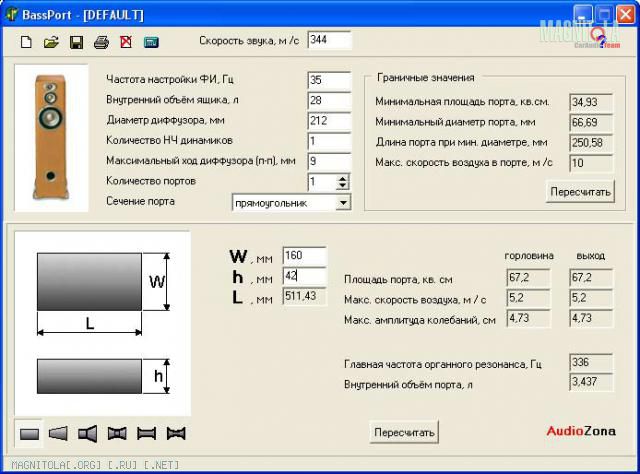The image size is (640, 474).
Task: Choose the flared horn port shape
Action: [x=88, y=433]
